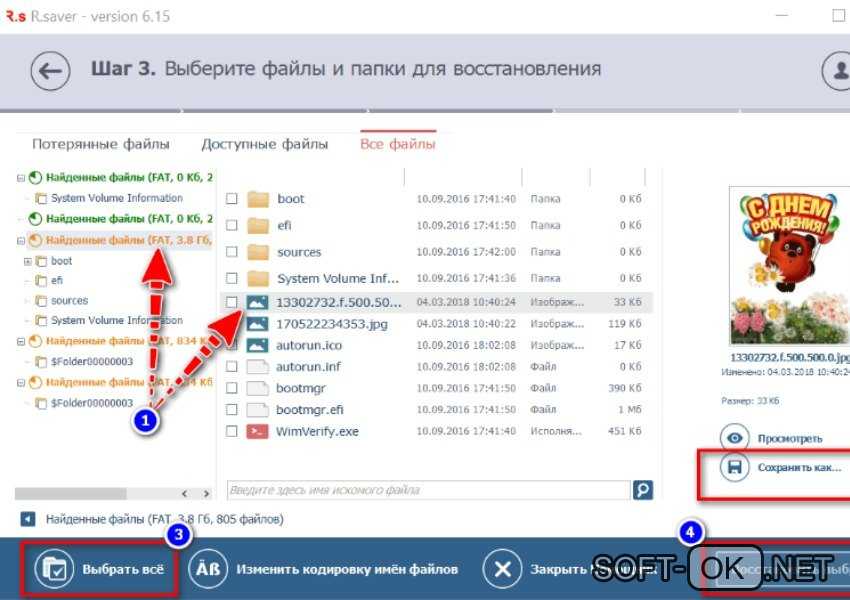Collapse the first Найденные файлы tree node
This screenshot has width=850, height=600.
pyautogui.click(x=20, y=178)
